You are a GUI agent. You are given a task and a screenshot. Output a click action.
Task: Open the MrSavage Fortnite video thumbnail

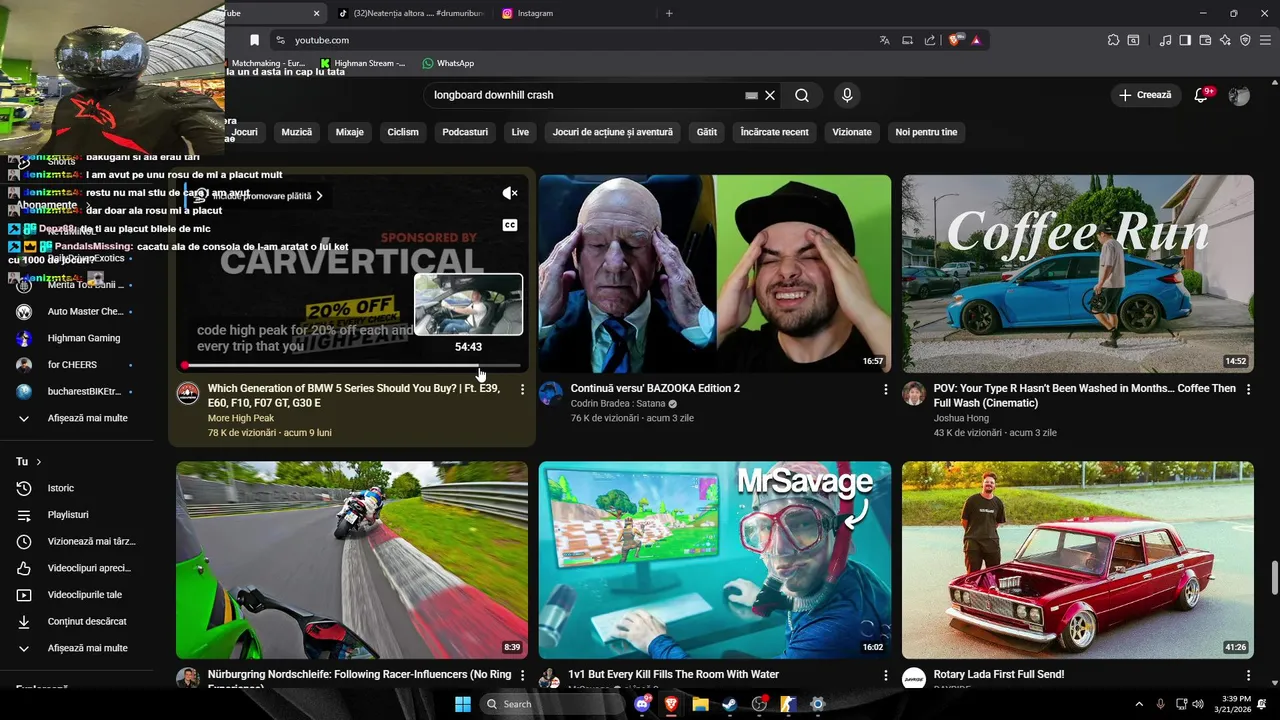(715, 560)
